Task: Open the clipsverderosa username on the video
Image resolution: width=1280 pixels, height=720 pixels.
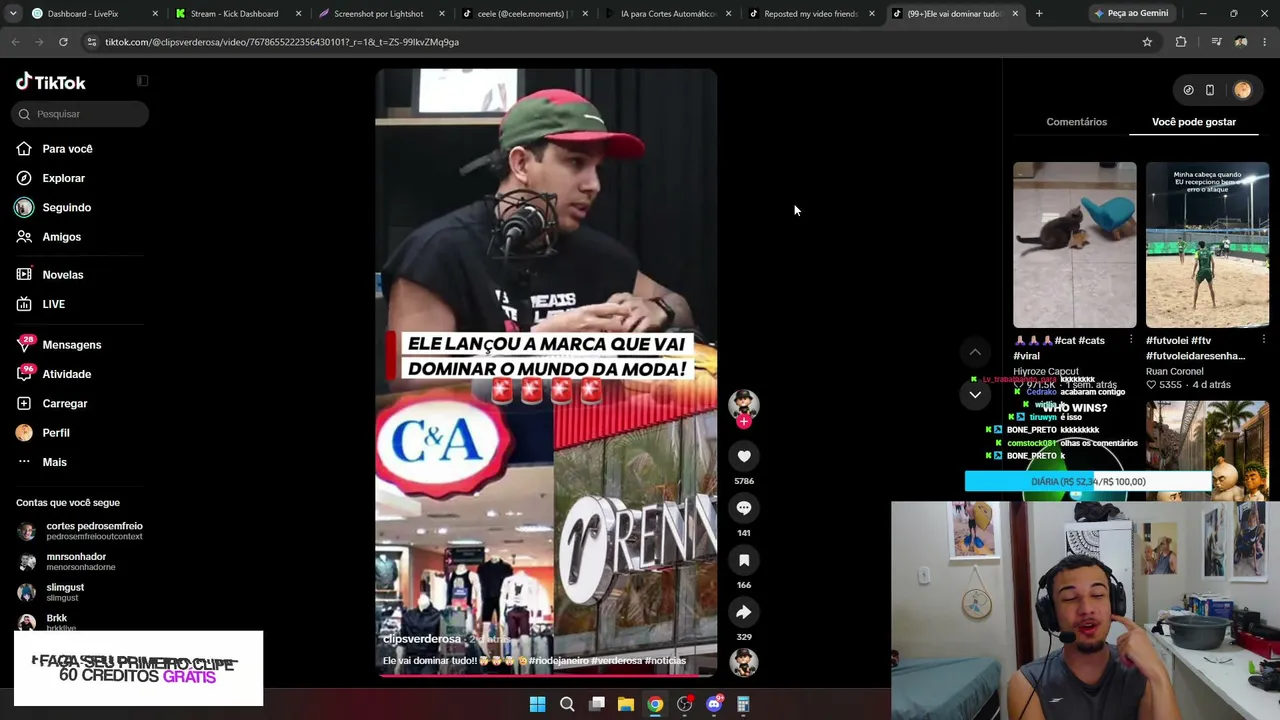Action: click(x=422, y=639)
